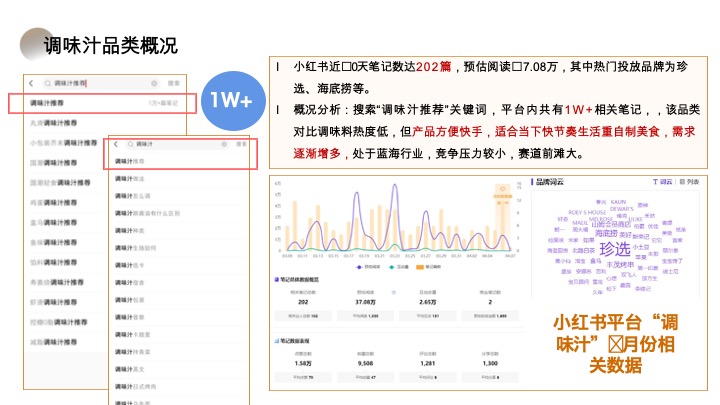Select 调味汁怎么调 suggestion

[133, 196]
